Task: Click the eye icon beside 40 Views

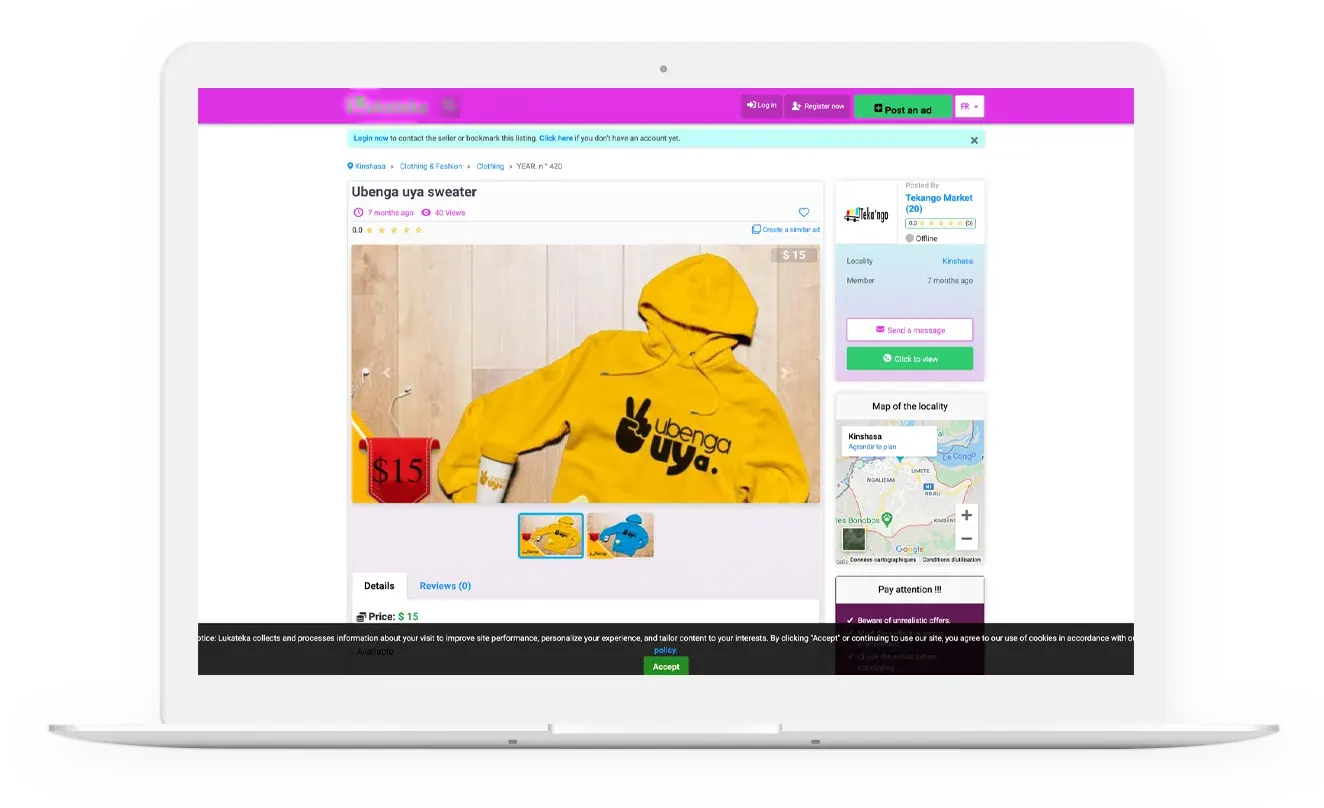Action: pyautogui.click(x=426, y=213)
